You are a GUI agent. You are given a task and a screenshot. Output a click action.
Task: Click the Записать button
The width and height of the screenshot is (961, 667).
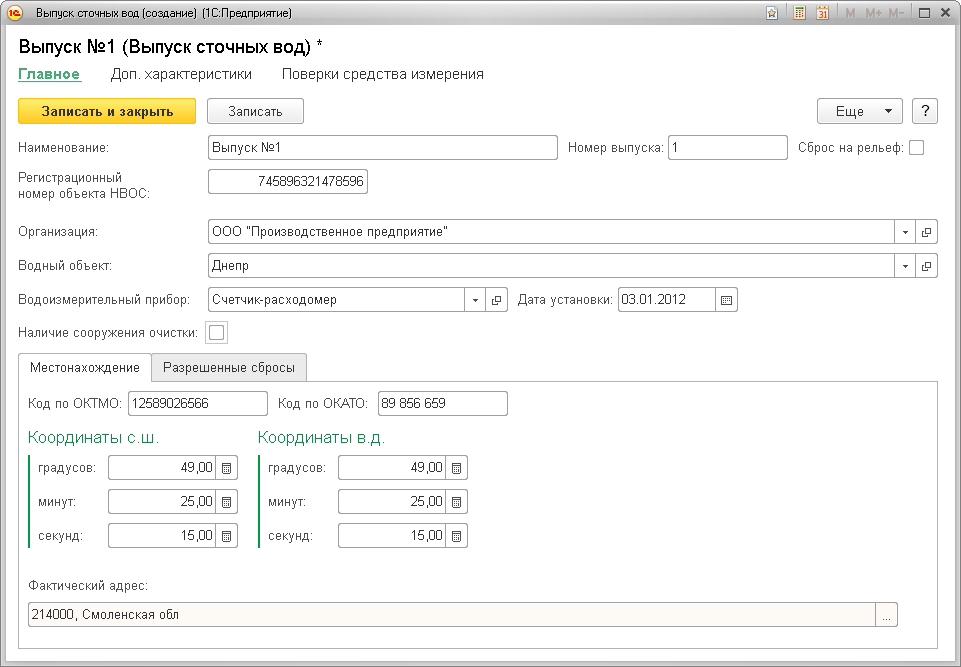pyautogui.click(x=255, y=111)
